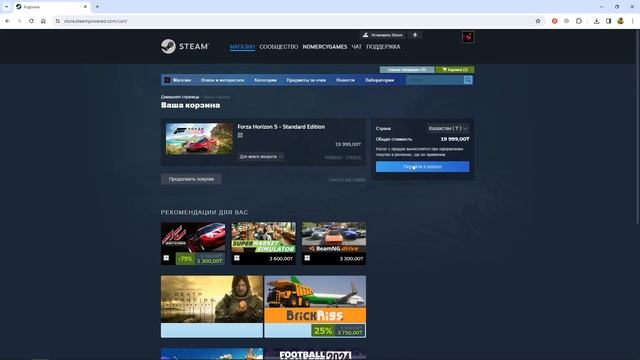Click the Install Steam button
The height and width of the screenshot is (360, 640).
(383, 35)
